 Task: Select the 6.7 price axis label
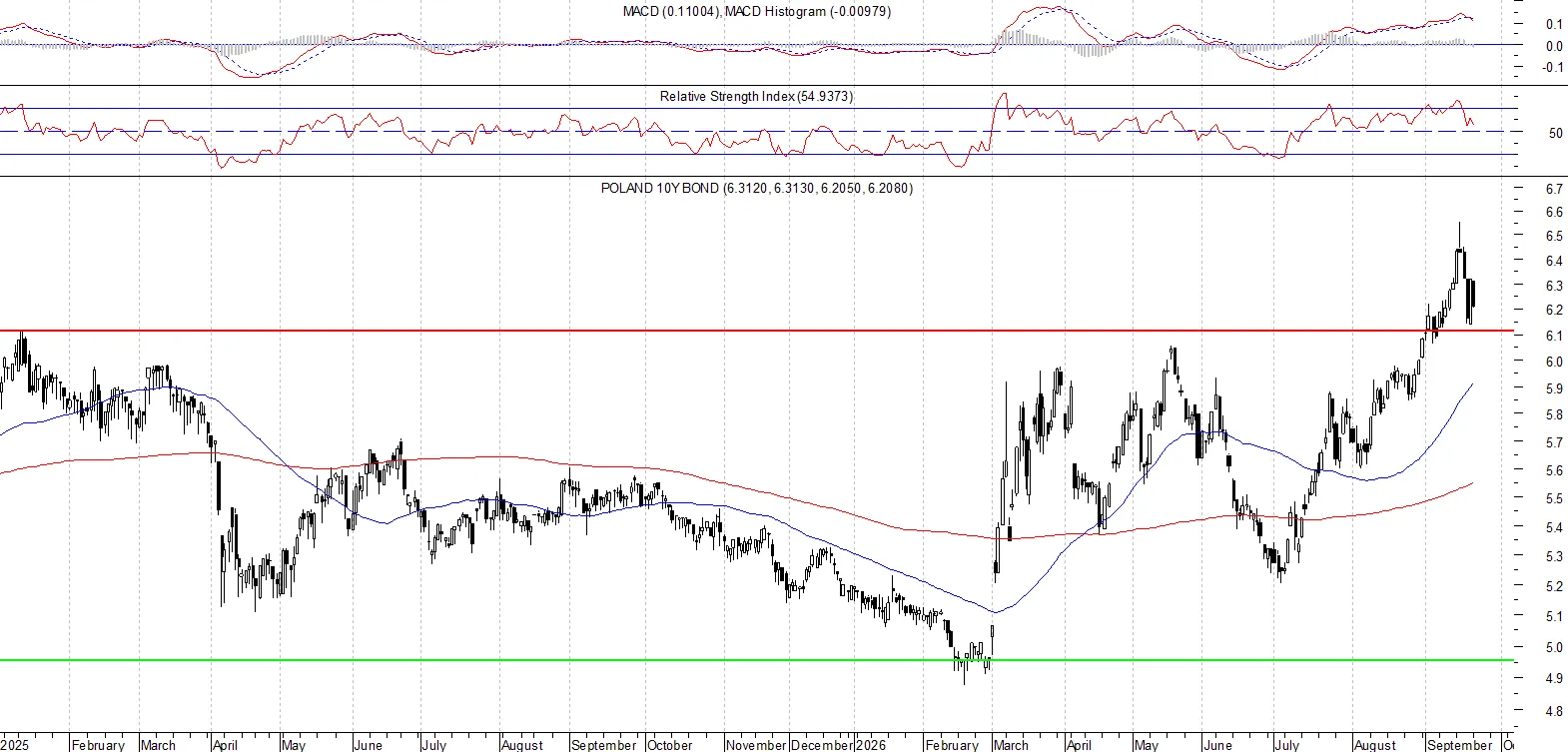1554,189
